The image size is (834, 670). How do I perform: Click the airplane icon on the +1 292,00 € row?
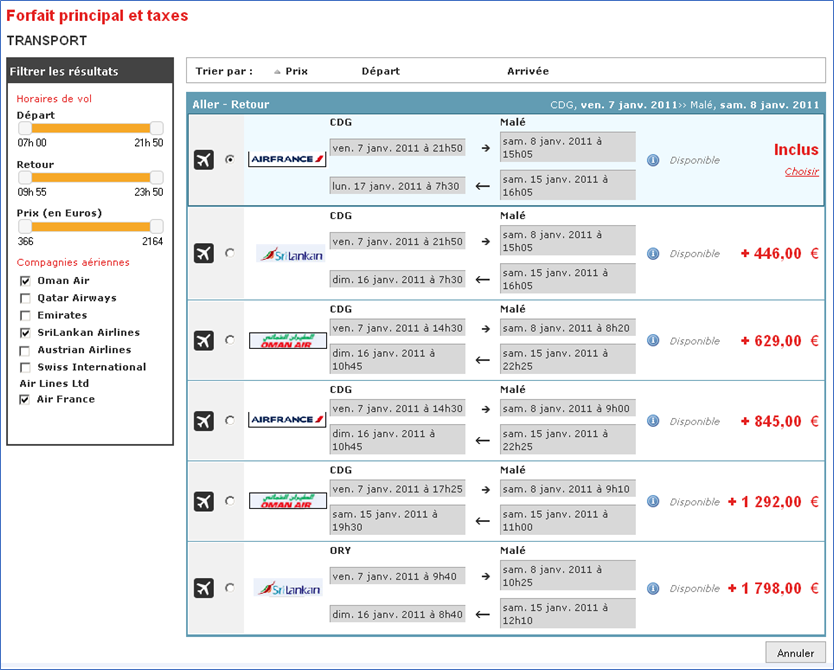[x=204, y=501]
